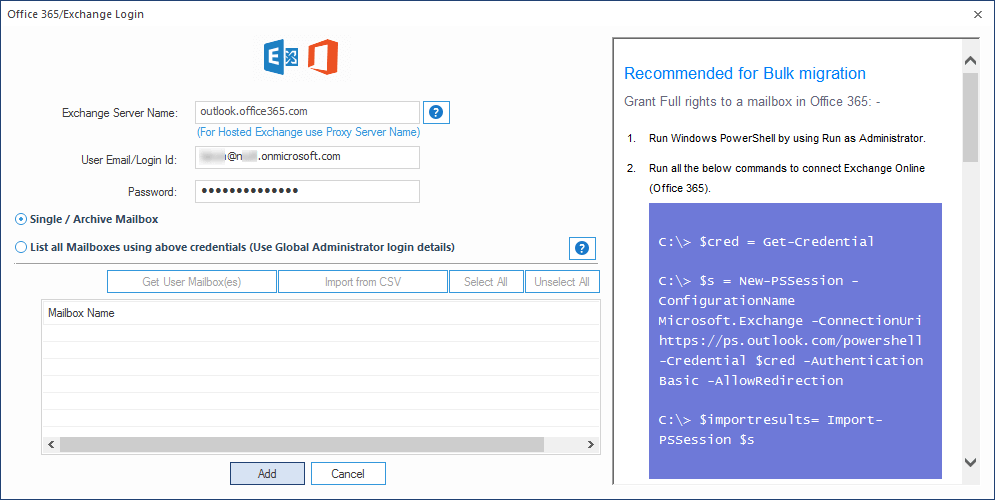Image resolution: width=995 pixels, height=500 pixels.
Task: Click the Cancel button
Action: click(348, 473)
